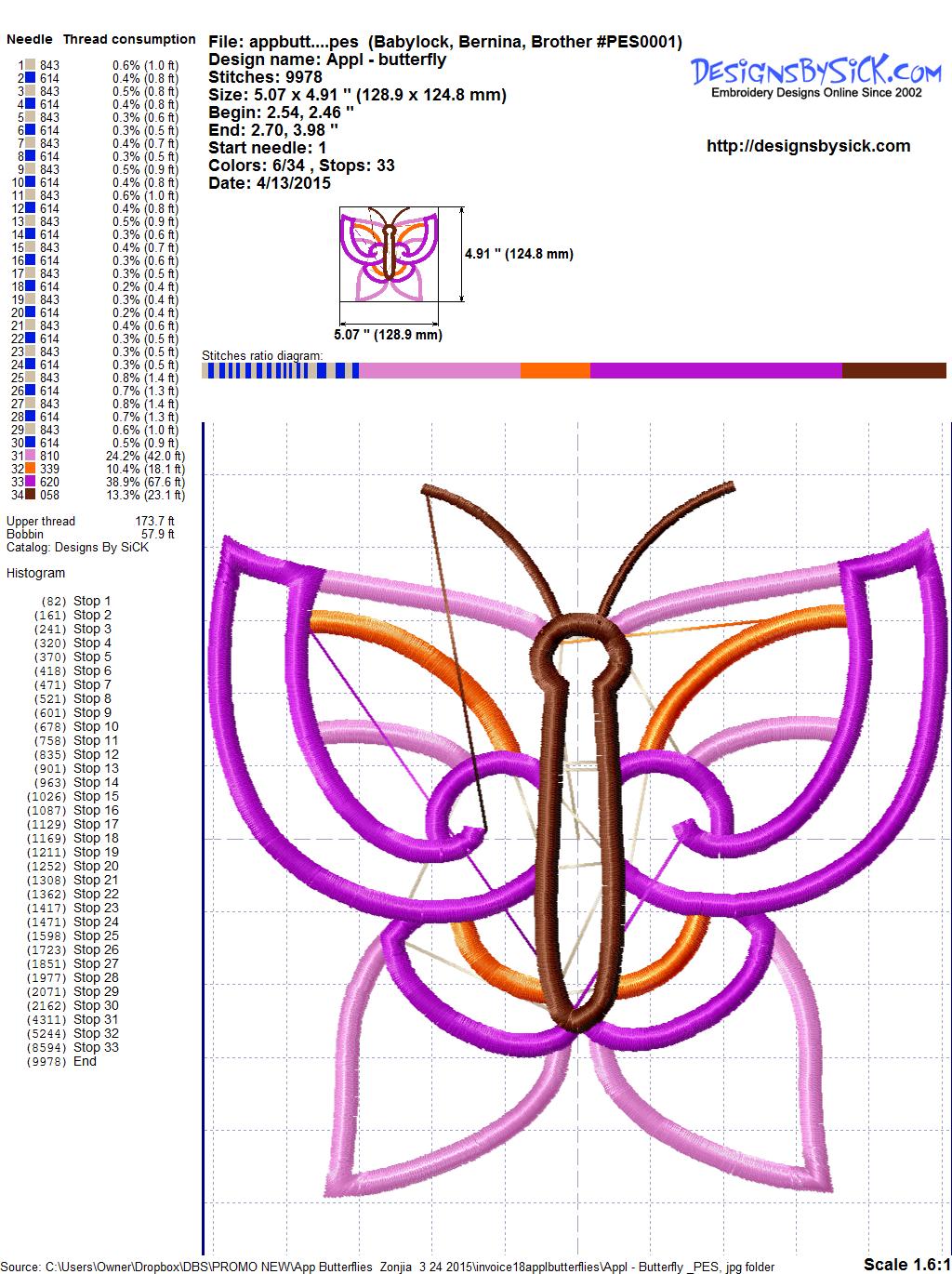Pick needle 34 brown thread swatch
The width and height of the screenshot is (952, 1274).
click(x=31, y=496)
